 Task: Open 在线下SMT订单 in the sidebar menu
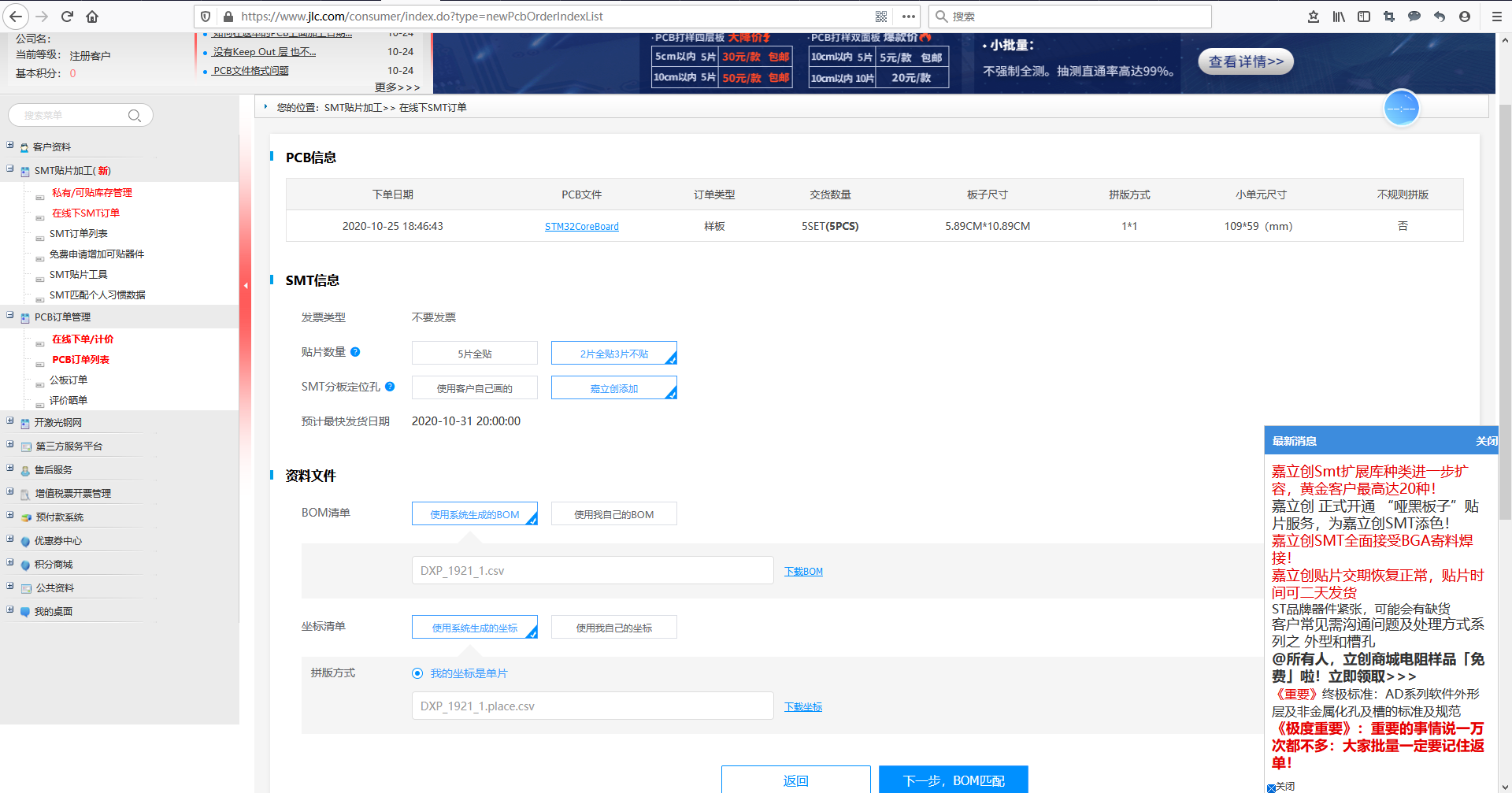(84, 213)
